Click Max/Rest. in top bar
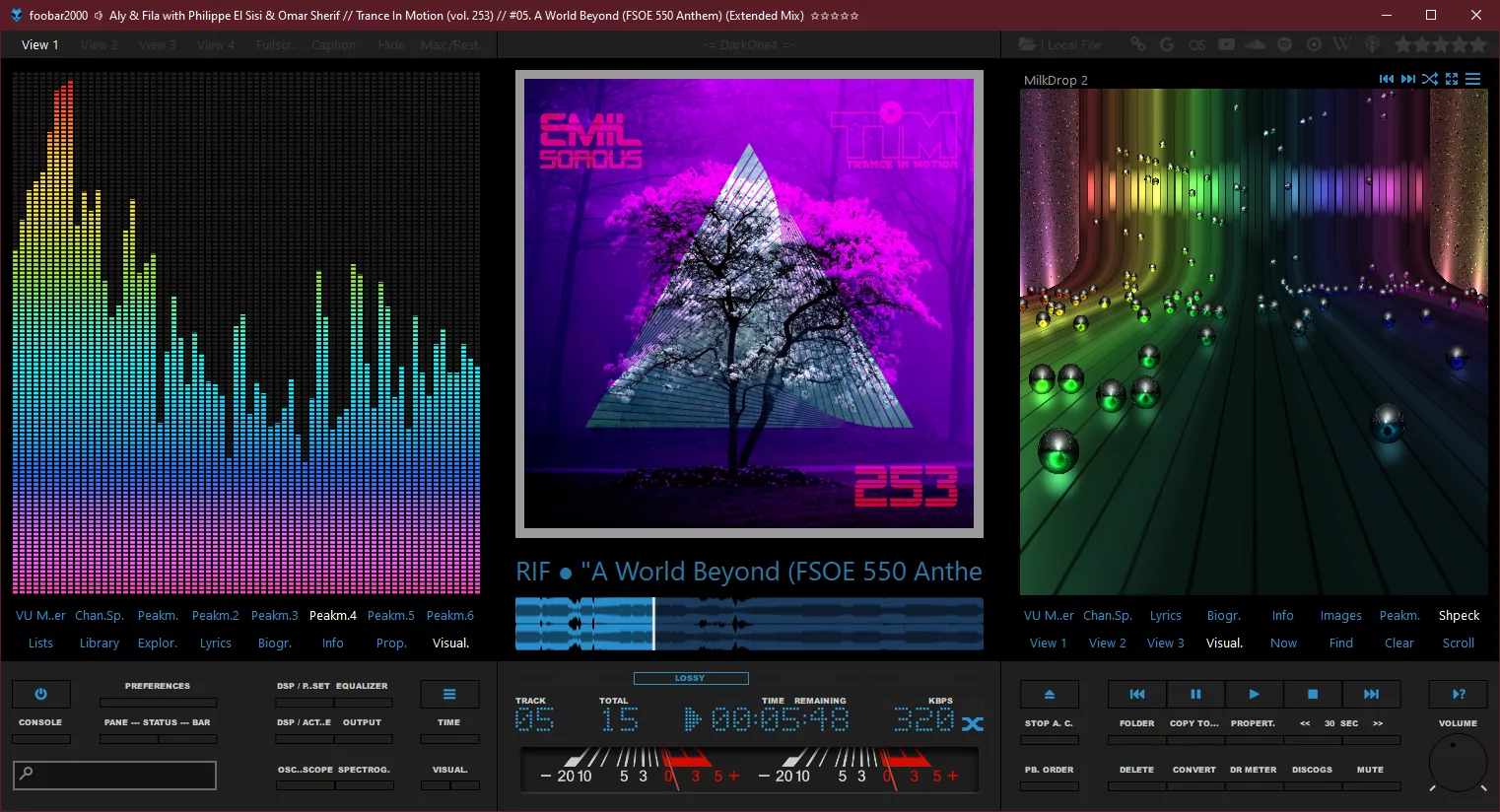The width and height of the screenshot is (1500, 812). [x=449, y=44]
